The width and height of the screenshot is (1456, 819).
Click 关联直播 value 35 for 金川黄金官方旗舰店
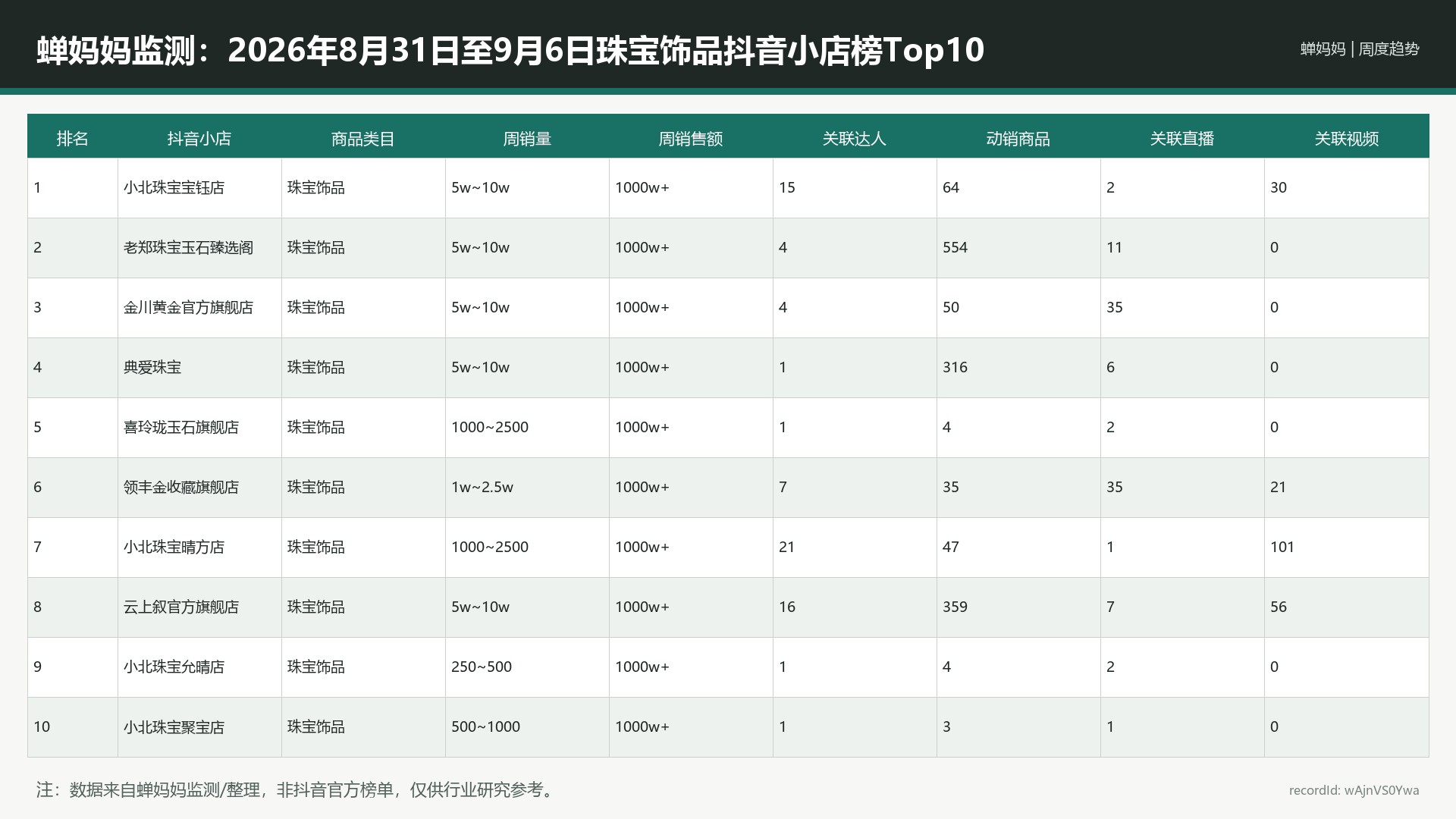pos(1115,307)
